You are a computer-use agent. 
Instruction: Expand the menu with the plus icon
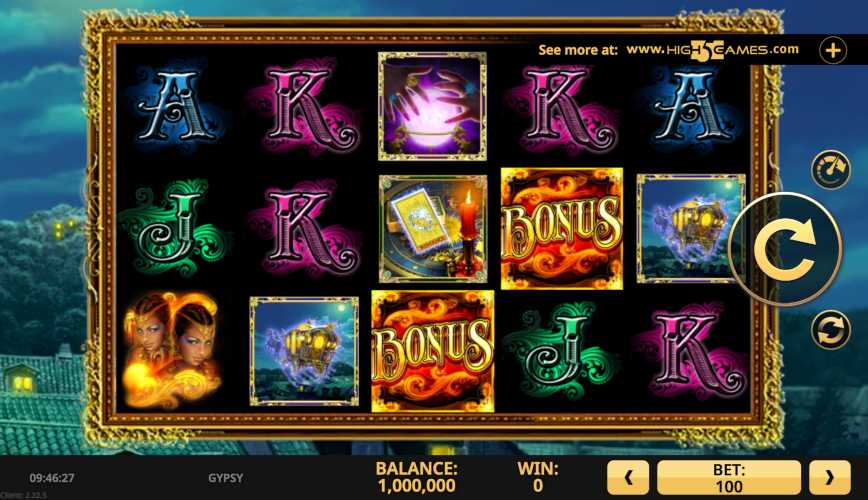pos(833,50)
